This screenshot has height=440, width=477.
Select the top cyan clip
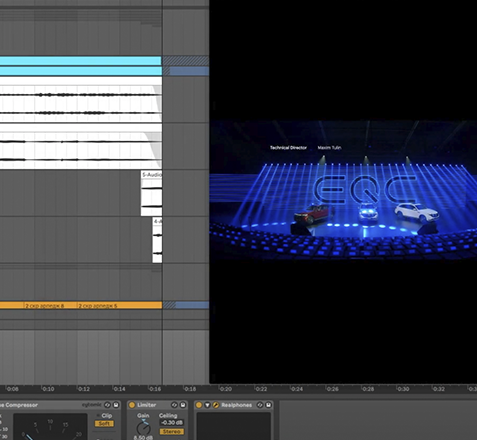(x=80, y=61)
